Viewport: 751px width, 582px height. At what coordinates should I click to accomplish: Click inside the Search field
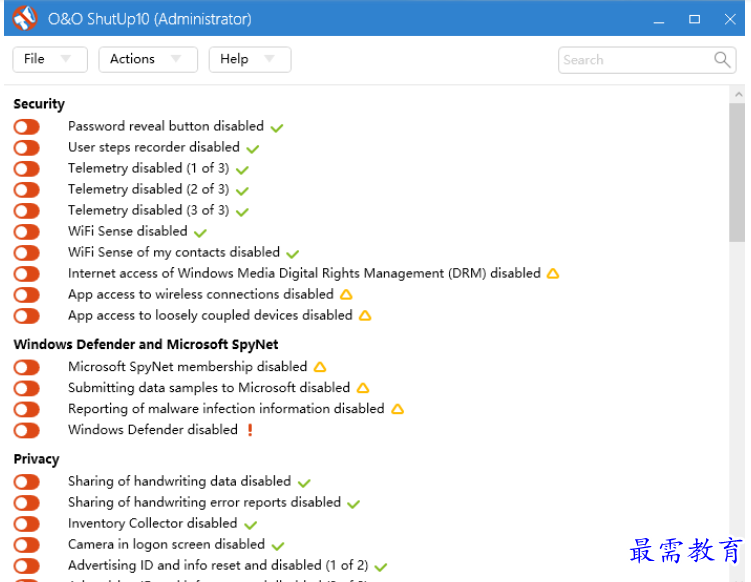point(647,60)
